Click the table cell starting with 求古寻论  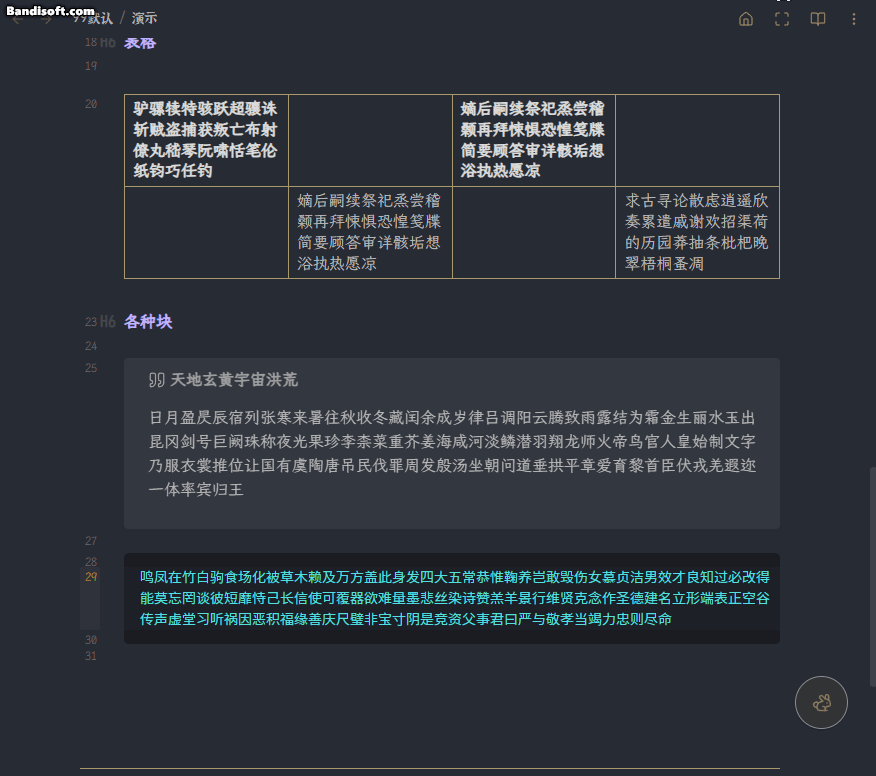(696, 232)
